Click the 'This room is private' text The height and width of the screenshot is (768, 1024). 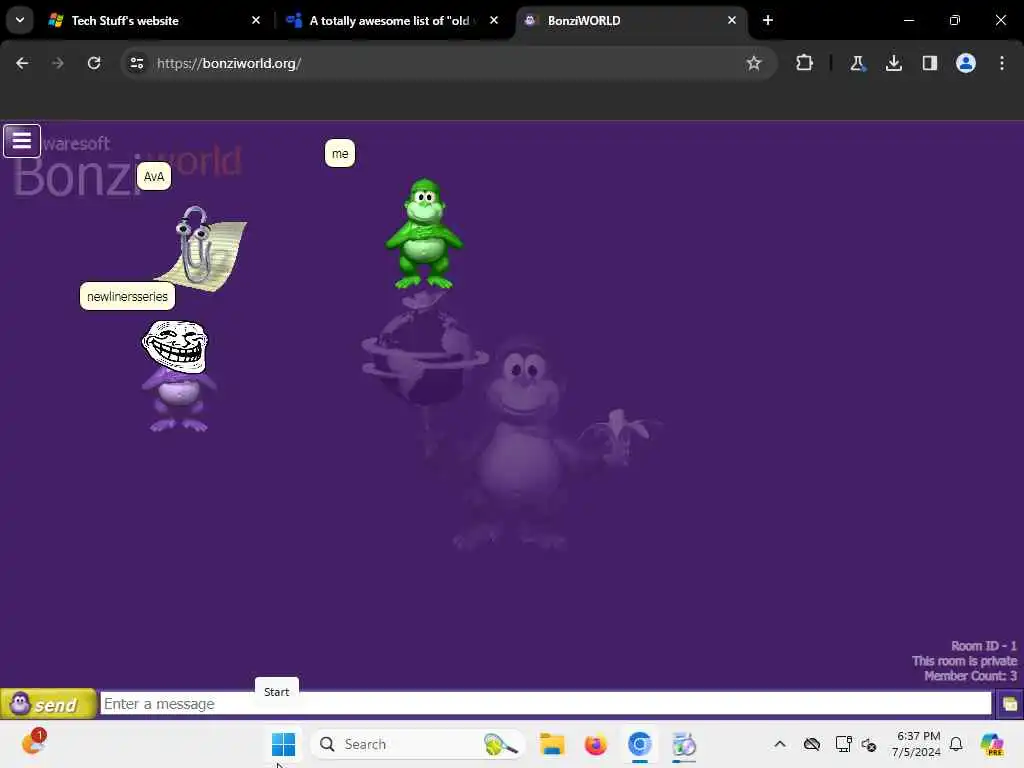point(965,661)
